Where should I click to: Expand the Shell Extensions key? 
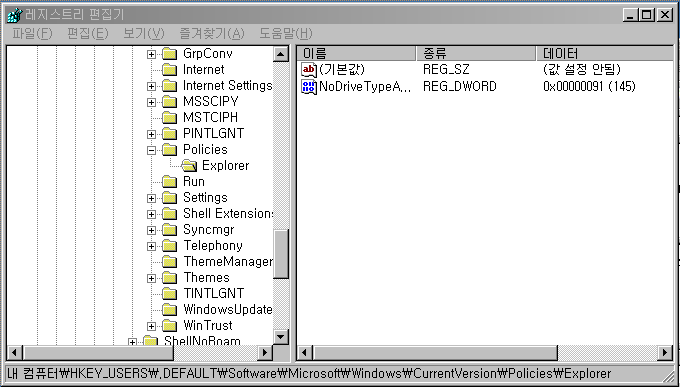[x=151, y=214]
